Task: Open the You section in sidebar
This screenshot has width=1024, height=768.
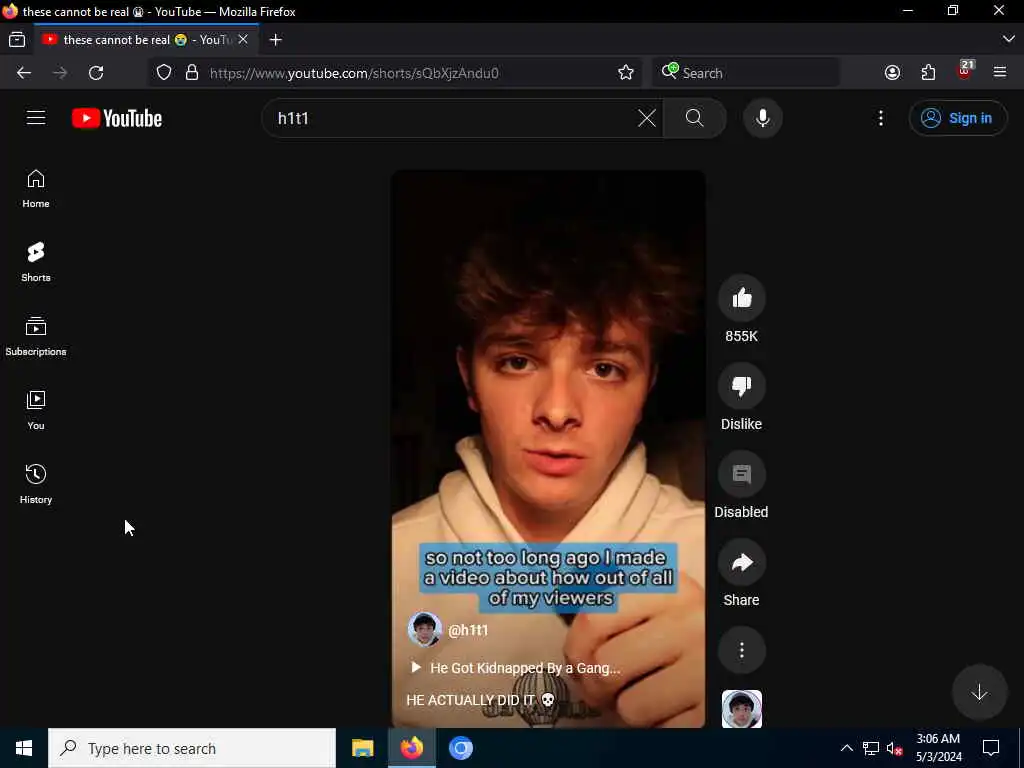Action: (36, 410)
